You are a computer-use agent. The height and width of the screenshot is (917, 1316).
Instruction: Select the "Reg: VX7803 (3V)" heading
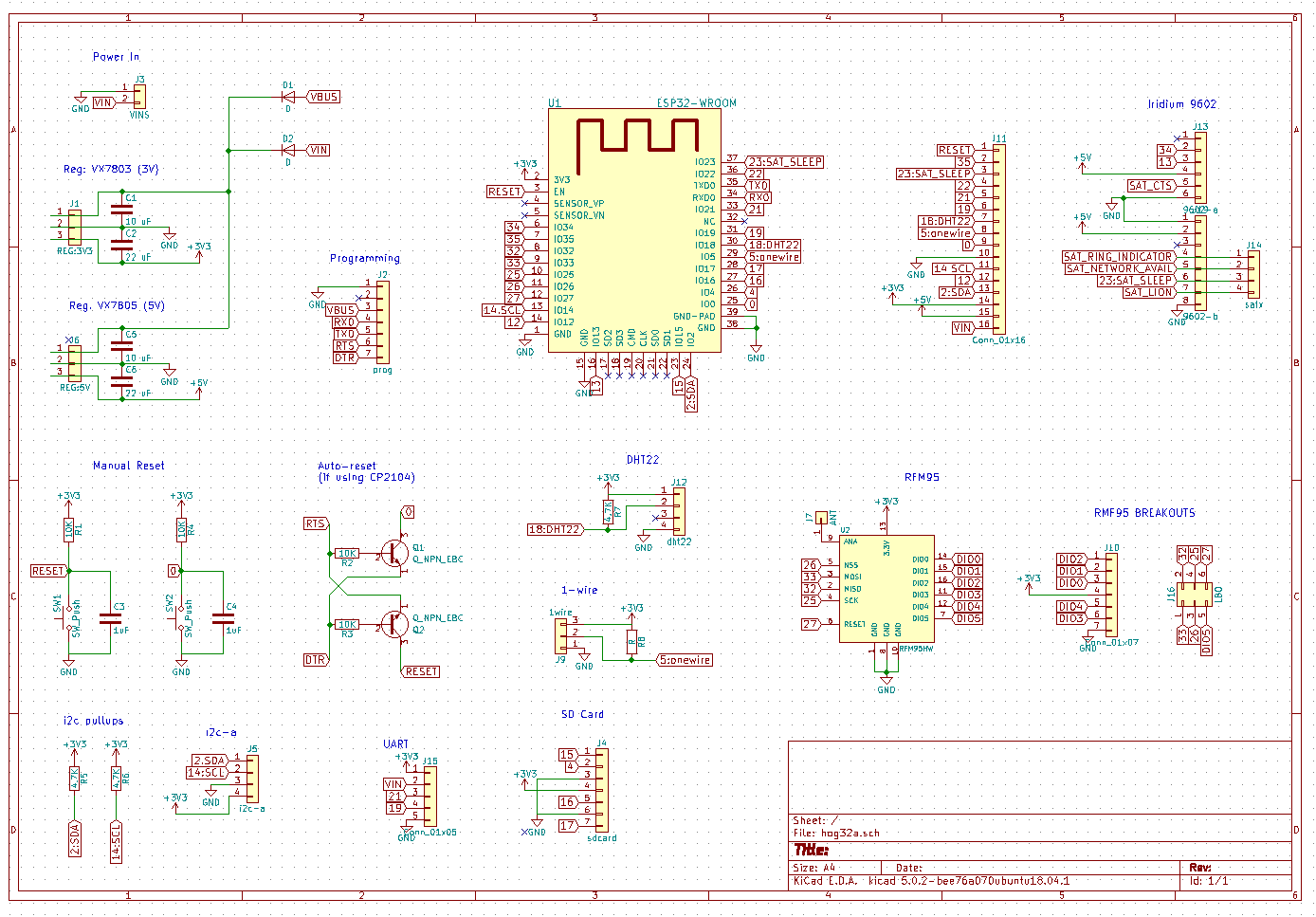tap(111, 169)
